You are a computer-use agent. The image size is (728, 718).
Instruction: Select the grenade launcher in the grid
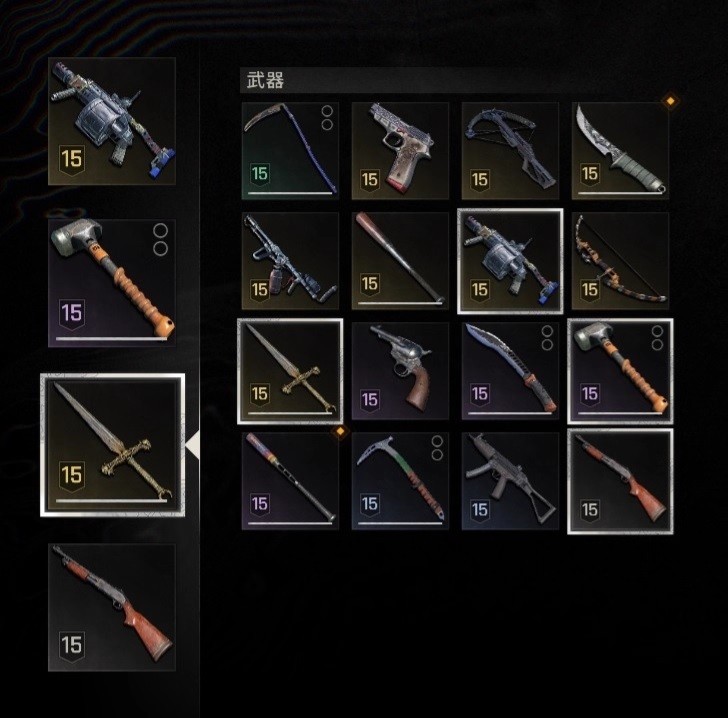[x=510, y=261]
